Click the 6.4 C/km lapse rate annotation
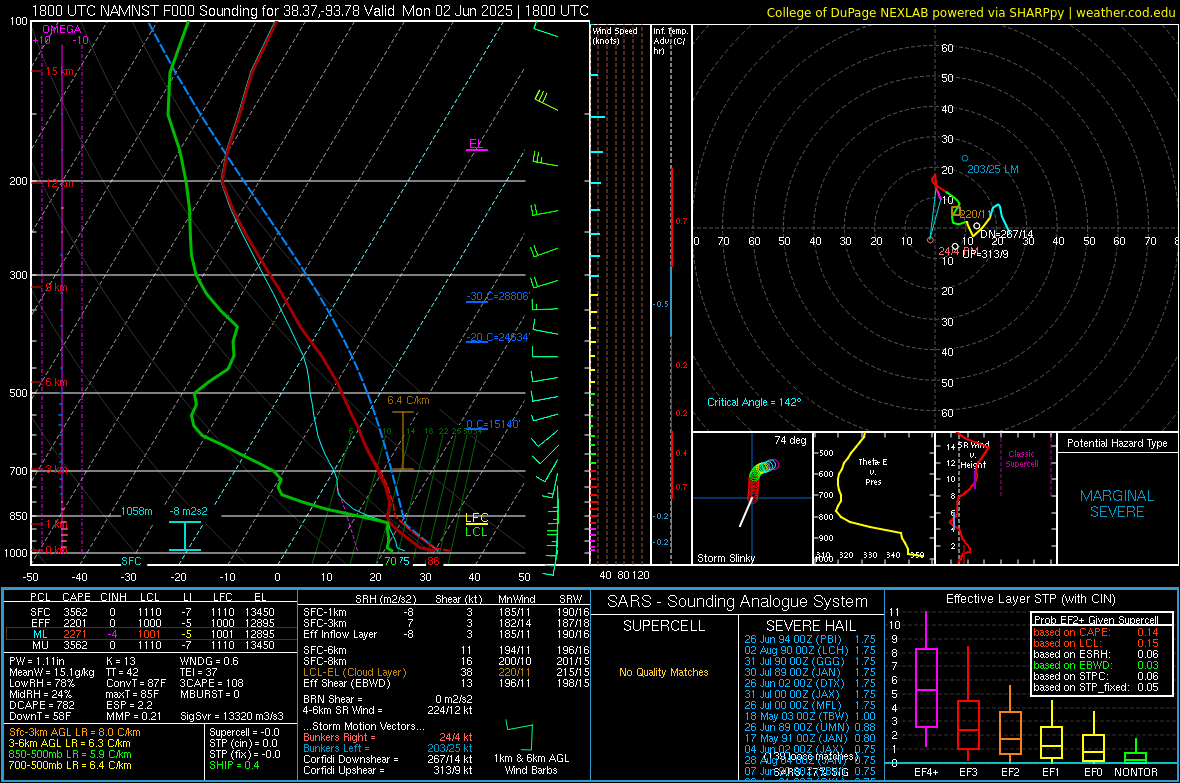1180x783 pixels. (408, 400)
